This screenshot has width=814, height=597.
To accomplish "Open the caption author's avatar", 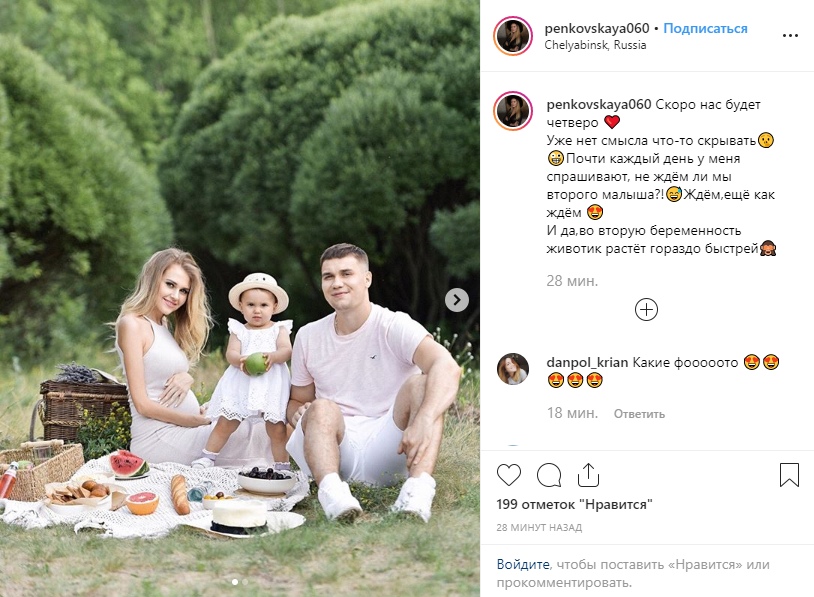I will click(x=513, y=111).
